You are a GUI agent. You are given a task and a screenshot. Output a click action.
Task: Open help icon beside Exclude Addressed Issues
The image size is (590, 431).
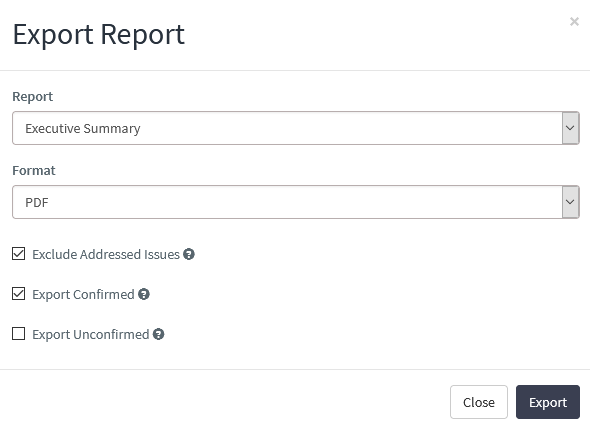[x=189, y=254]
